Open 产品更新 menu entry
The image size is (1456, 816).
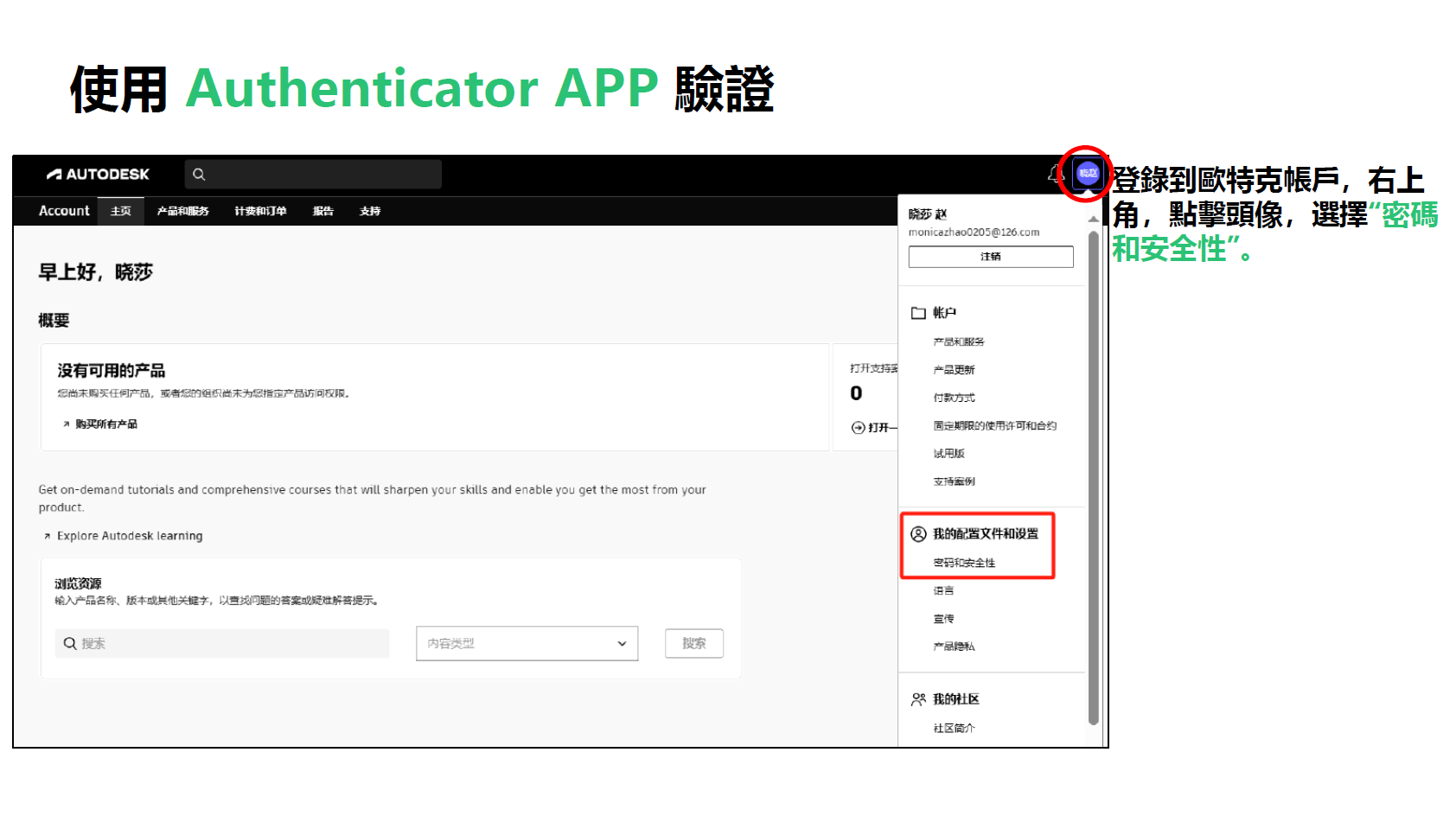[x=954, y=370]
